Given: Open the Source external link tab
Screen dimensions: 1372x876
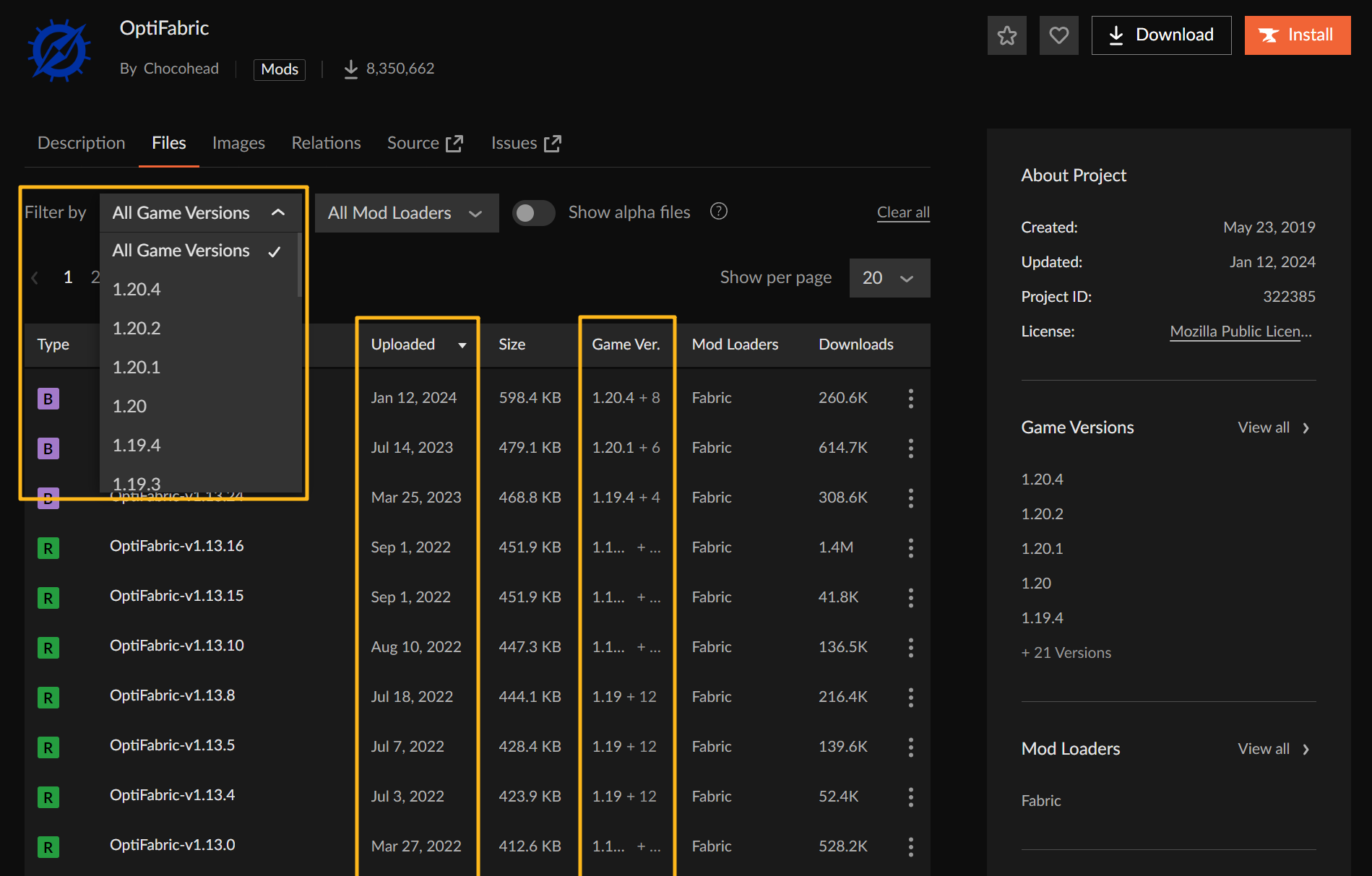Looking at the screenshot, I should [x=425, y=143].
